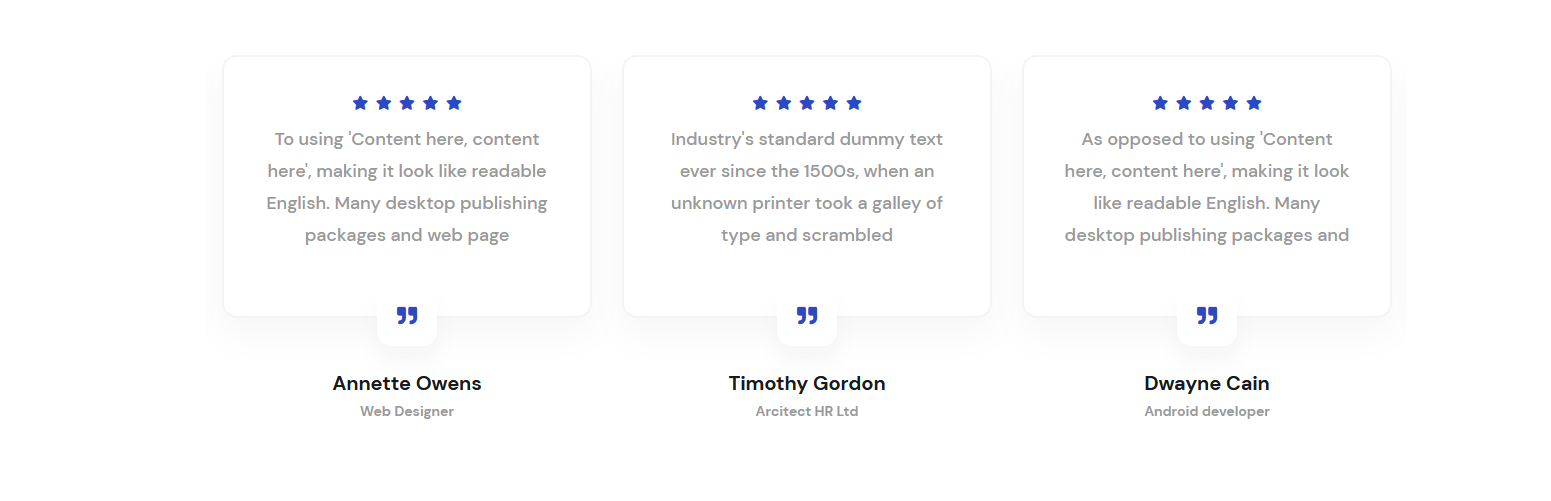Click the first star in Annette Owens' rating
Image resolution: width=1551 pixels, height=501 pixels.
pos(360,103)
